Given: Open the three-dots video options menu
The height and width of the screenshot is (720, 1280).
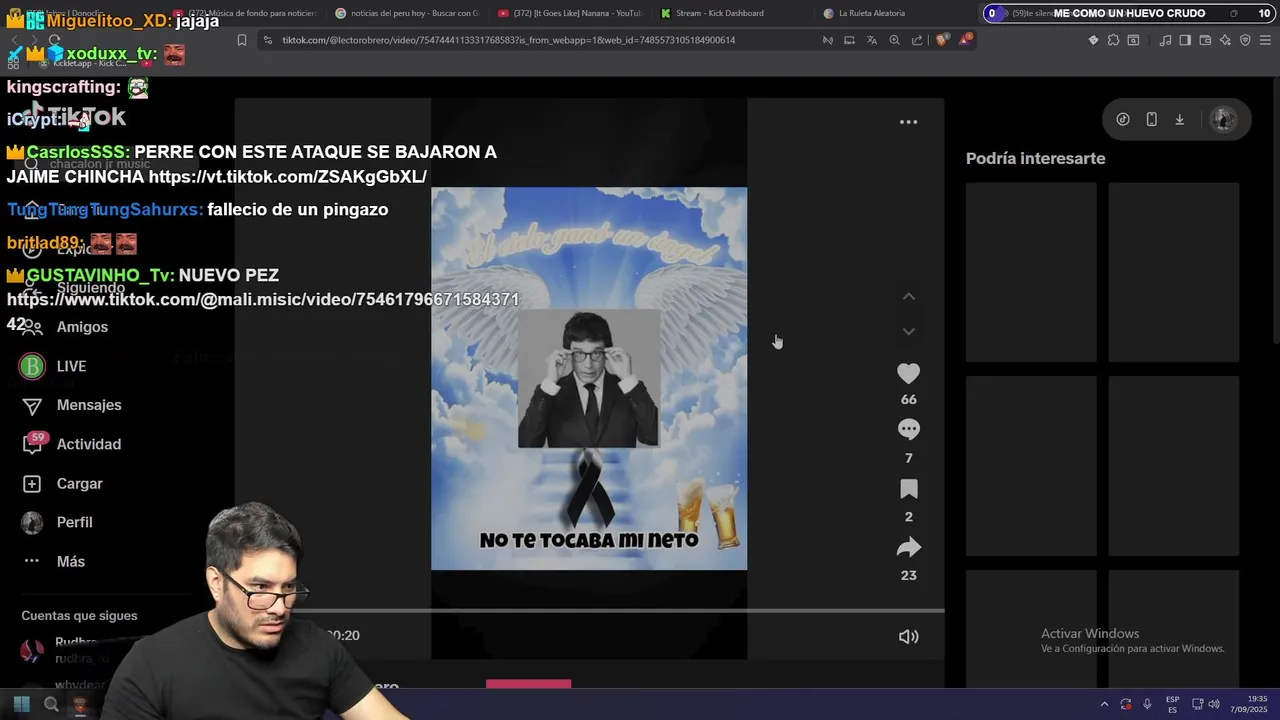Looking at the screenshot, I should tap(908, 122).
